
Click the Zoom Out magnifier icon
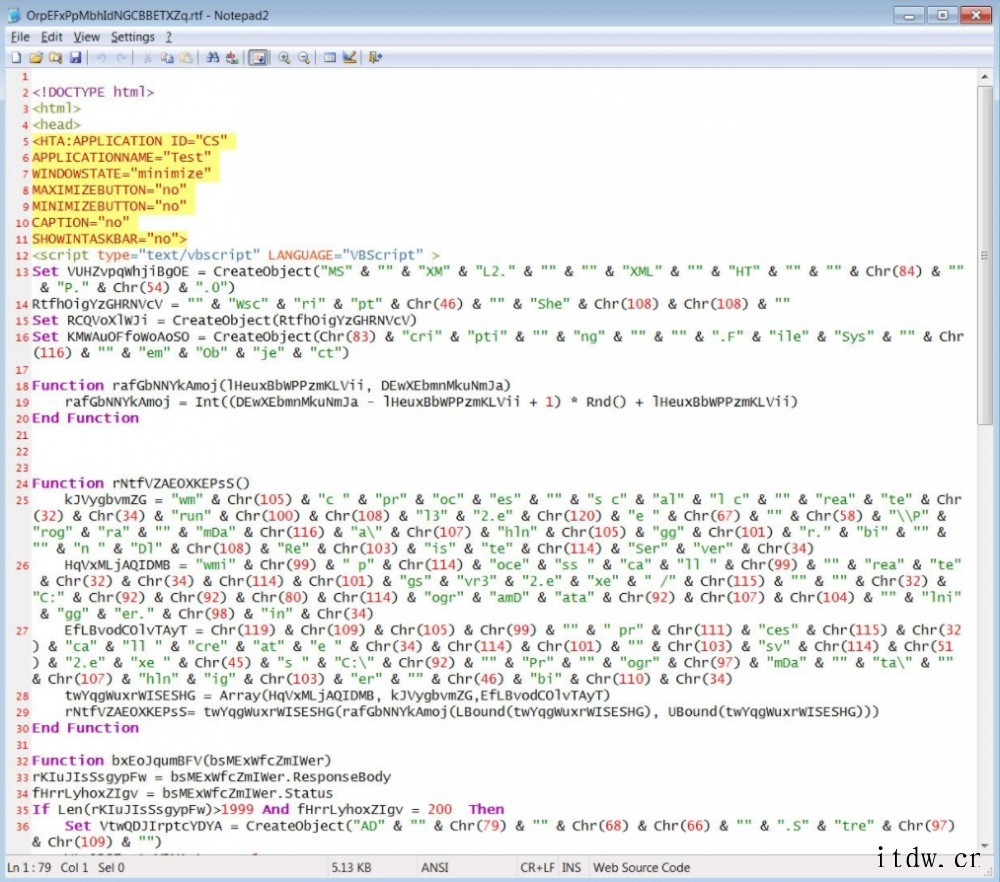tap(304, 57)
